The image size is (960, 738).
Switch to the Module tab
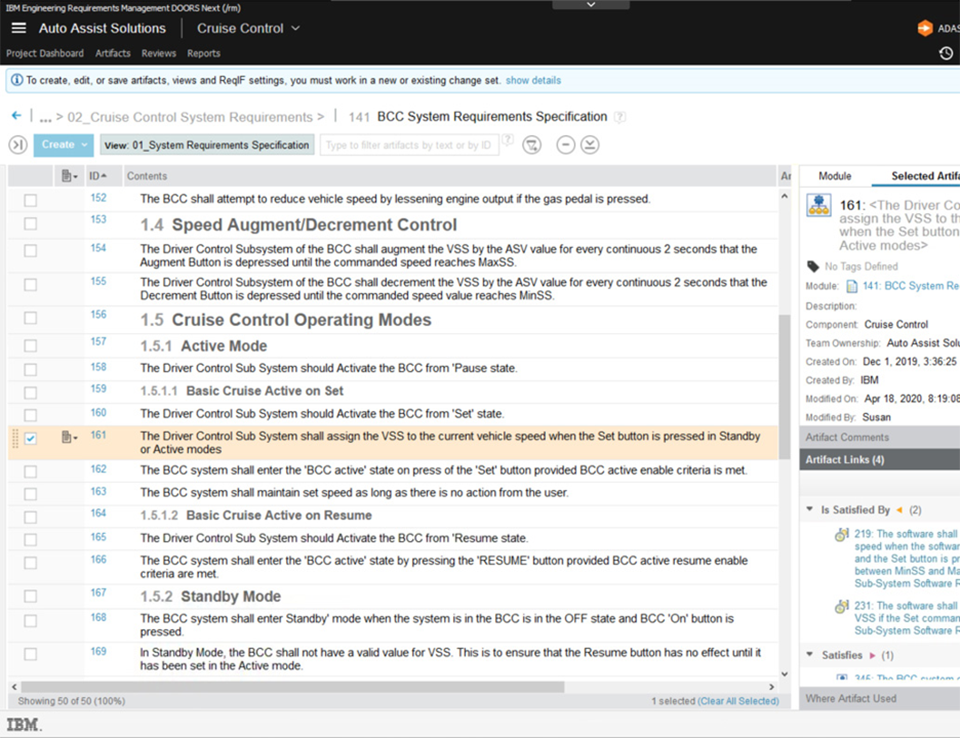click(834, 176)
